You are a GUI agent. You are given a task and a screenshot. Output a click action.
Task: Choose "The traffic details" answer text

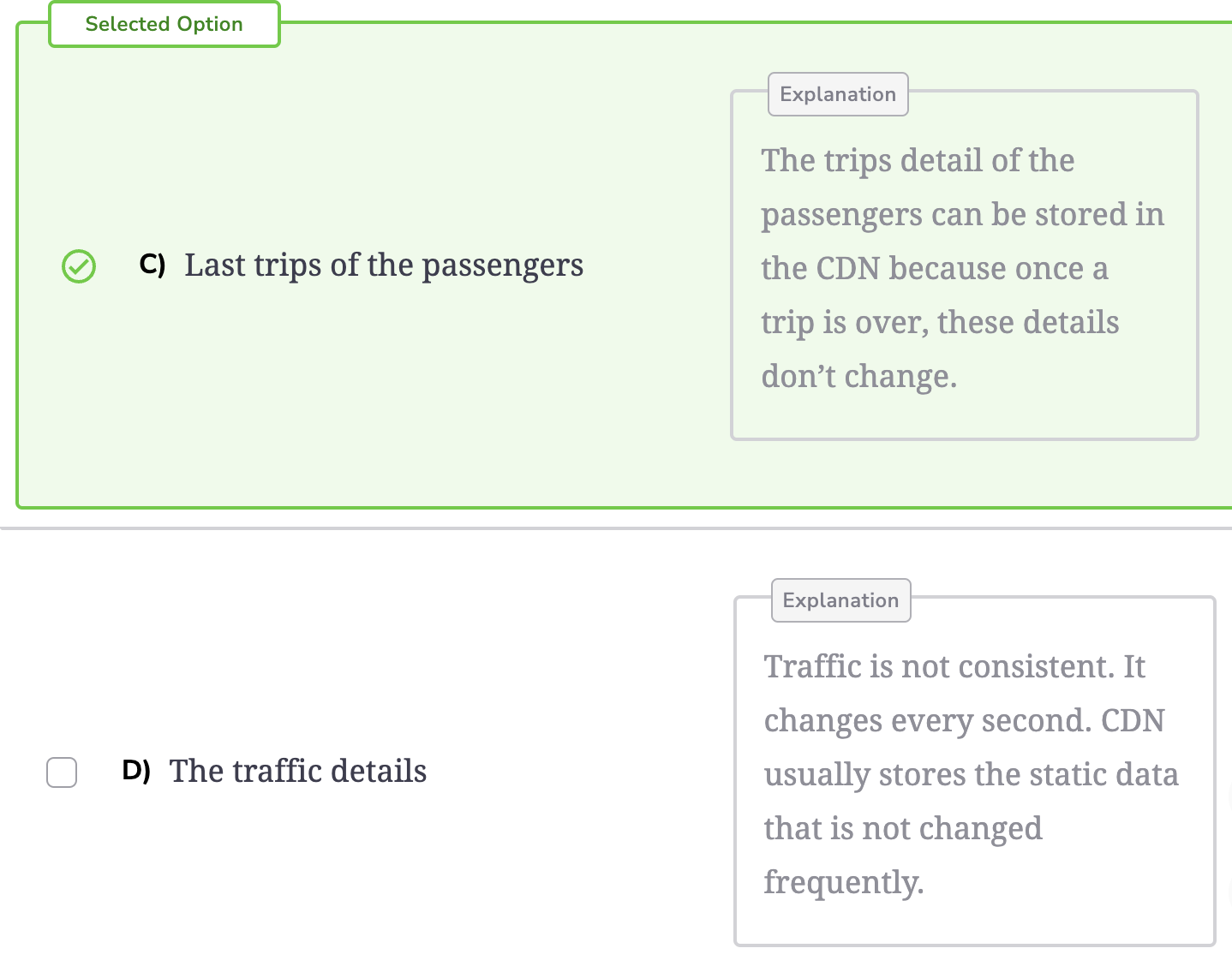(x=298, y=771)
